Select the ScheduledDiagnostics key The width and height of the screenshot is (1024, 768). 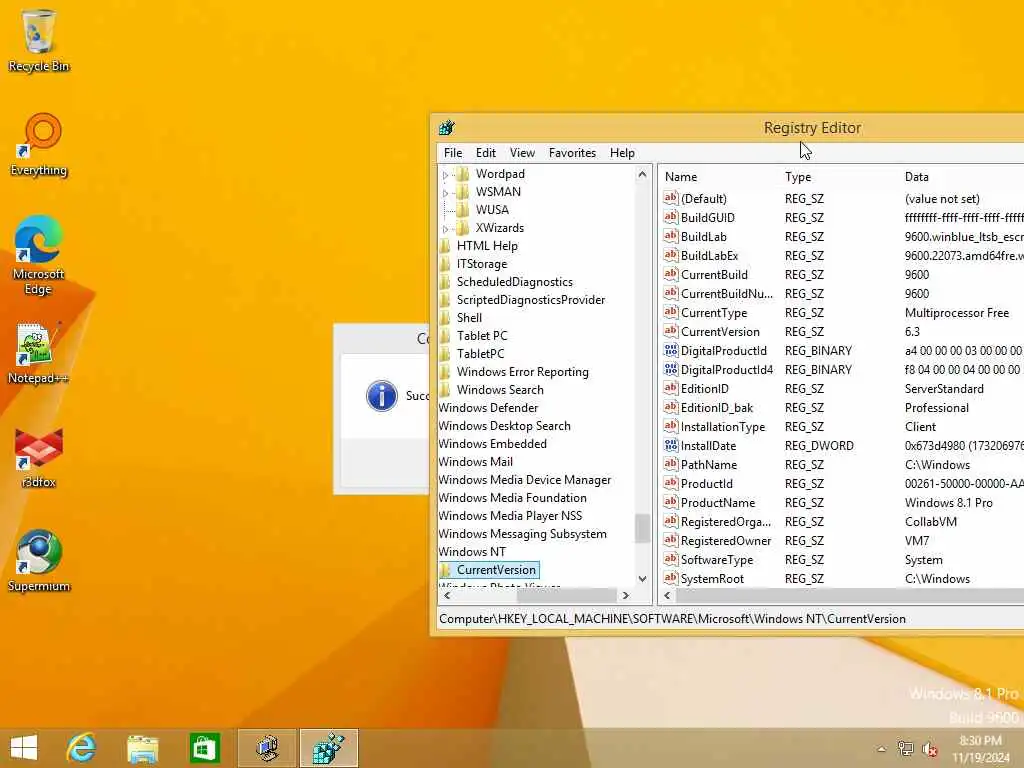click(515, 282)
